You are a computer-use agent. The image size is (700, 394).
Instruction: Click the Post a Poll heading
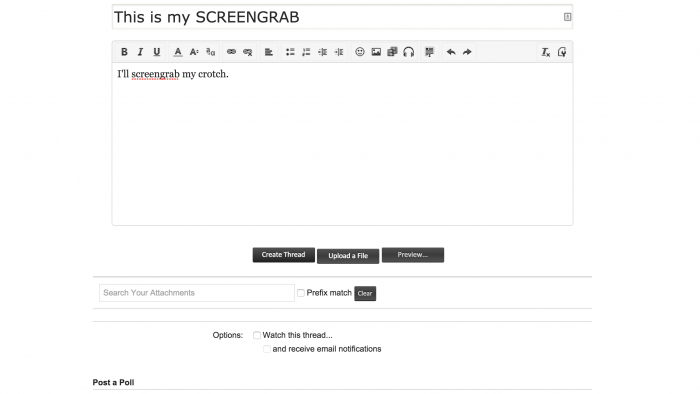tap(113, 382)
